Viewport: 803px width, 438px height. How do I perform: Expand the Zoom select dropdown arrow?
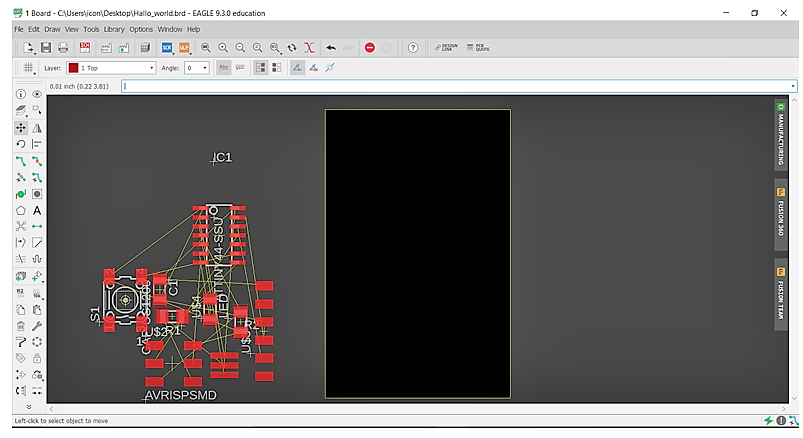[282, 53]
